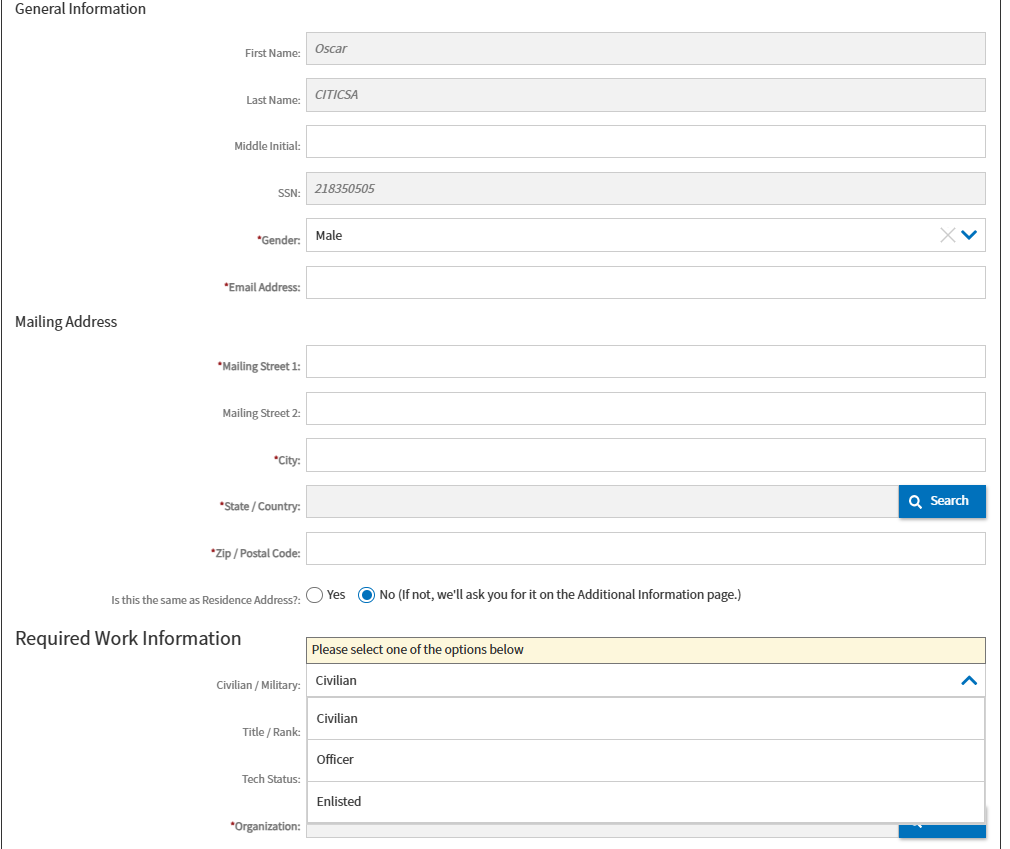The image size is (1010, 849).
Task: Click the State / Country Search button
Action: (x=941, y=501)
